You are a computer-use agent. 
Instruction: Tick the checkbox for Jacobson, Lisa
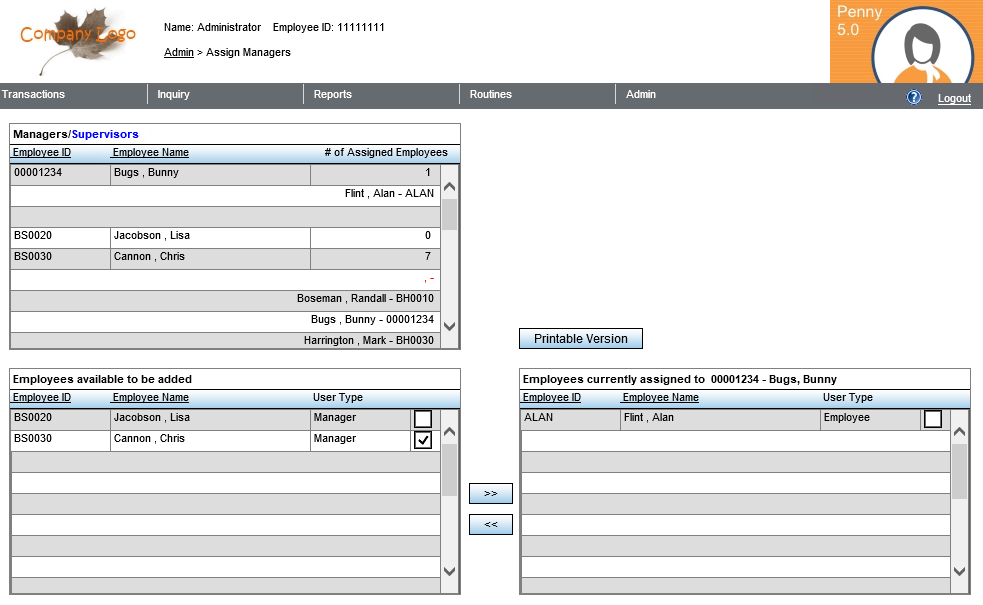click(423, 419)
